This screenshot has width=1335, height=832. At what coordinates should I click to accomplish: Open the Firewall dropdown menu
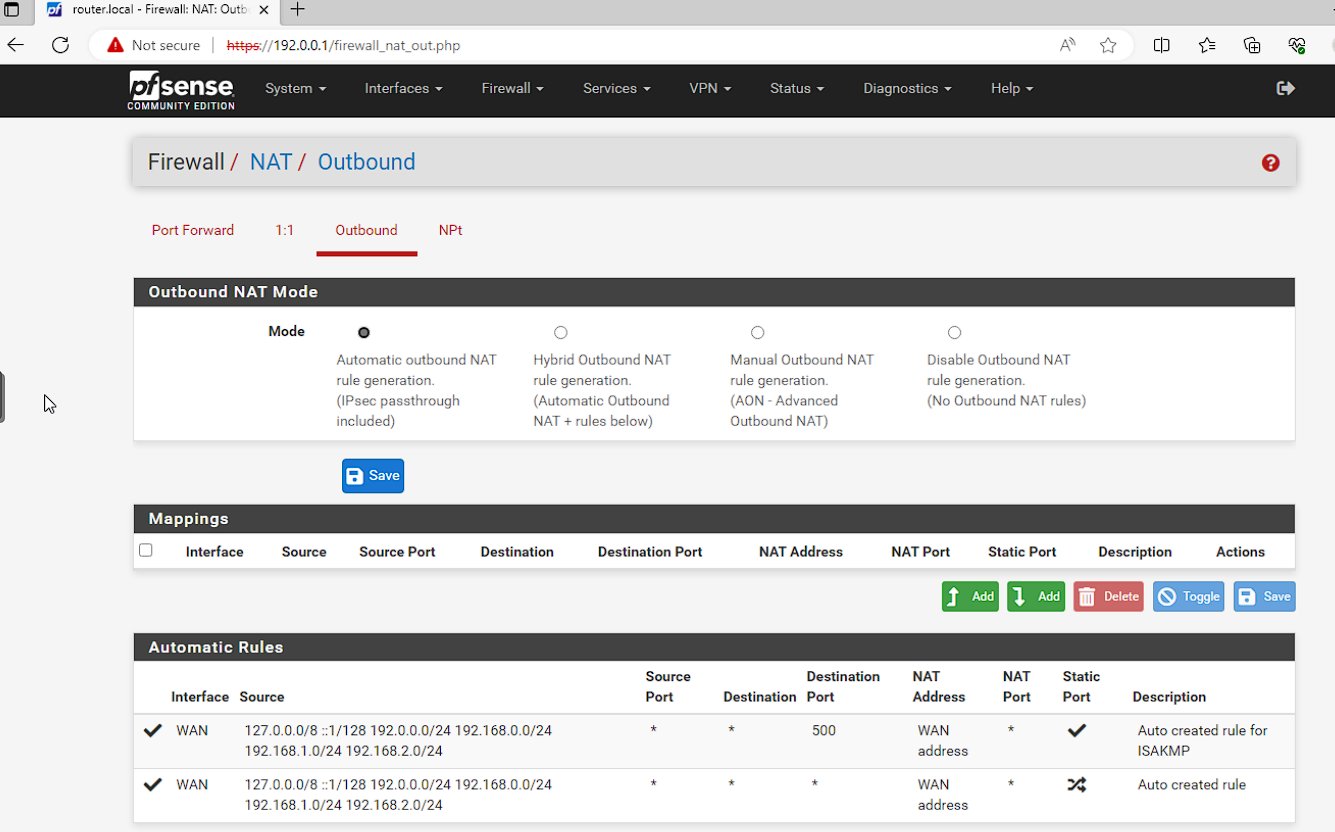pyautogui.click(x=512, y=88)
